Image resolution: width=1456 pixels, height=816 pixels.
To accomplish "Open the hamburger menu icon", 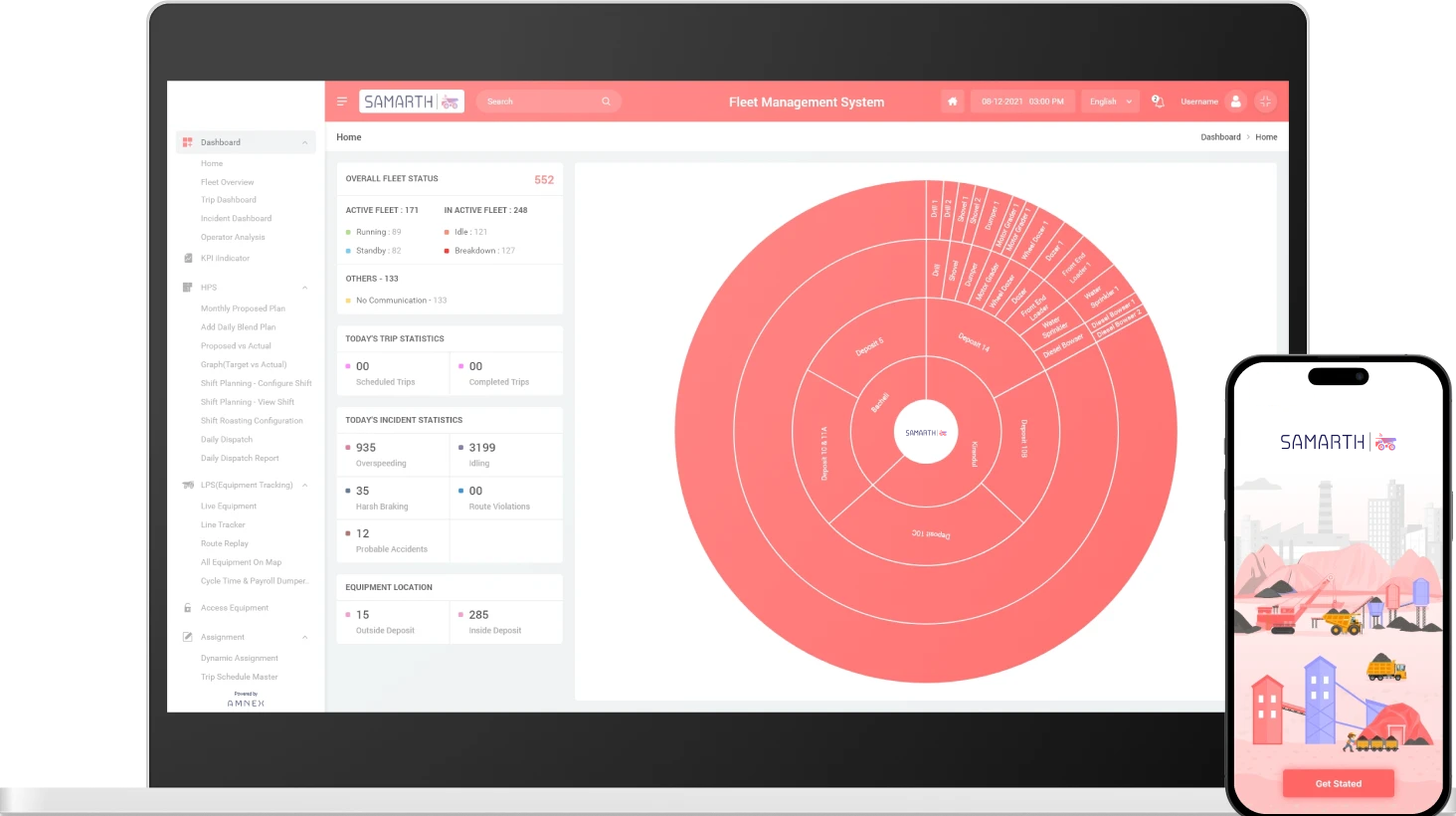I will click(x=342, y=102).
